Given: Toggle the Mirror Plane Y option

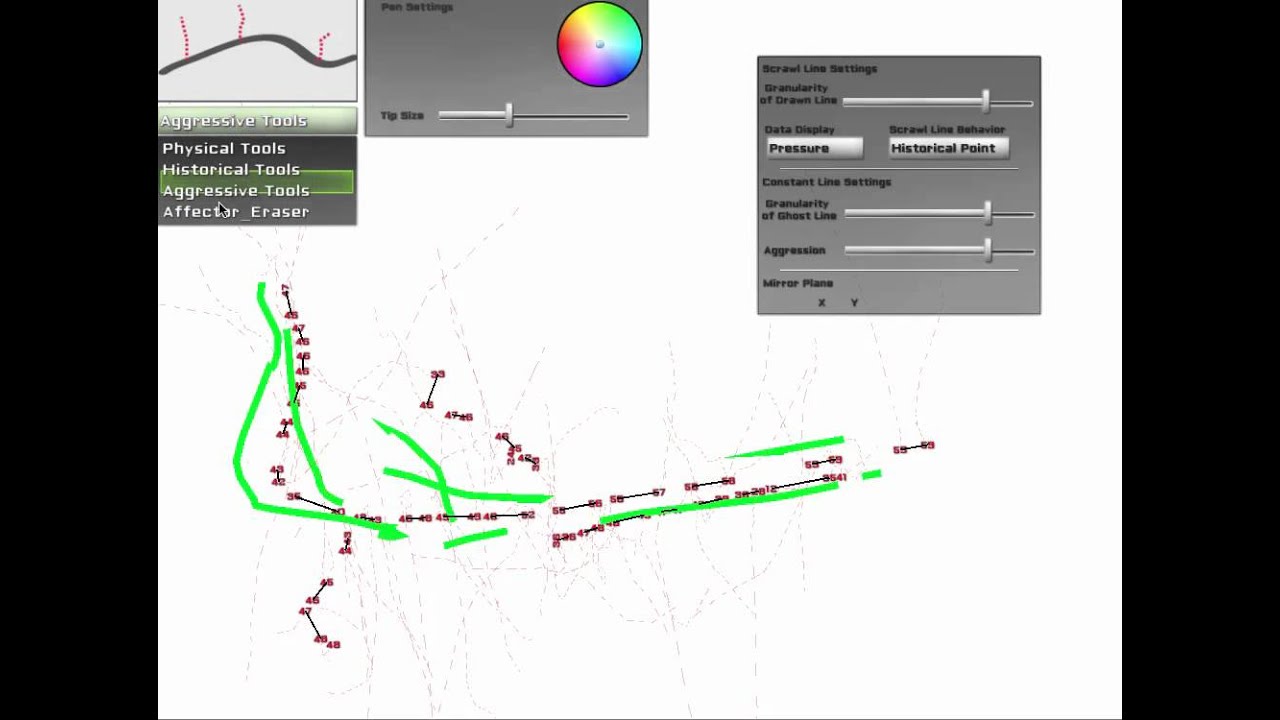Looking at the screenshot, I should coord(854,303).
